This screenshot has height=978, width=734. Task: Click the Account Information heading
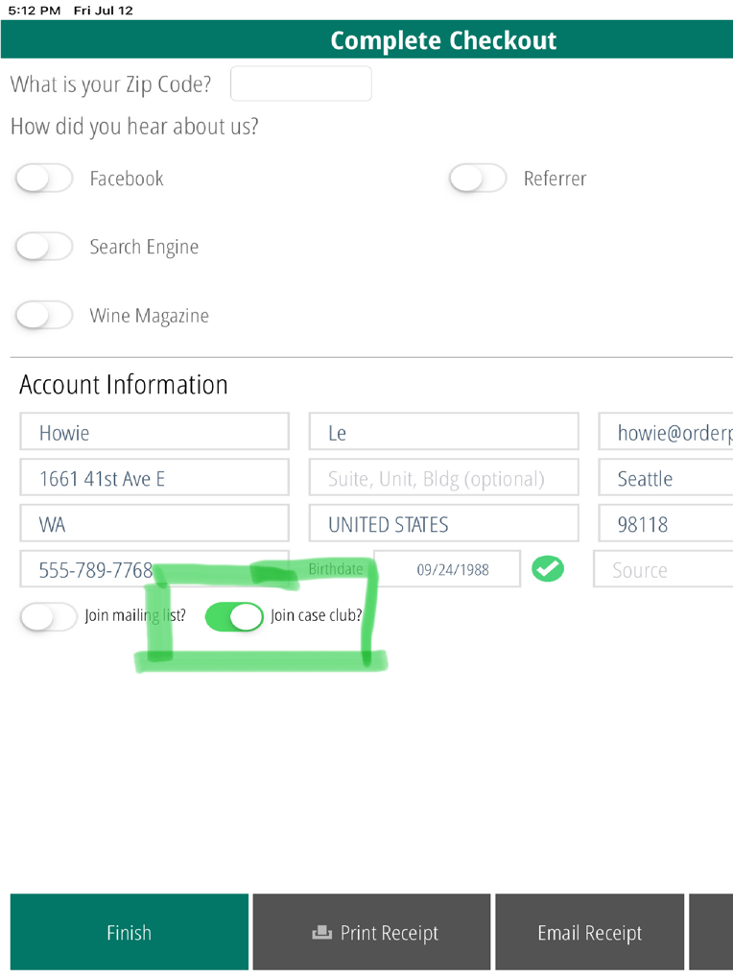[x=123, y=385]
